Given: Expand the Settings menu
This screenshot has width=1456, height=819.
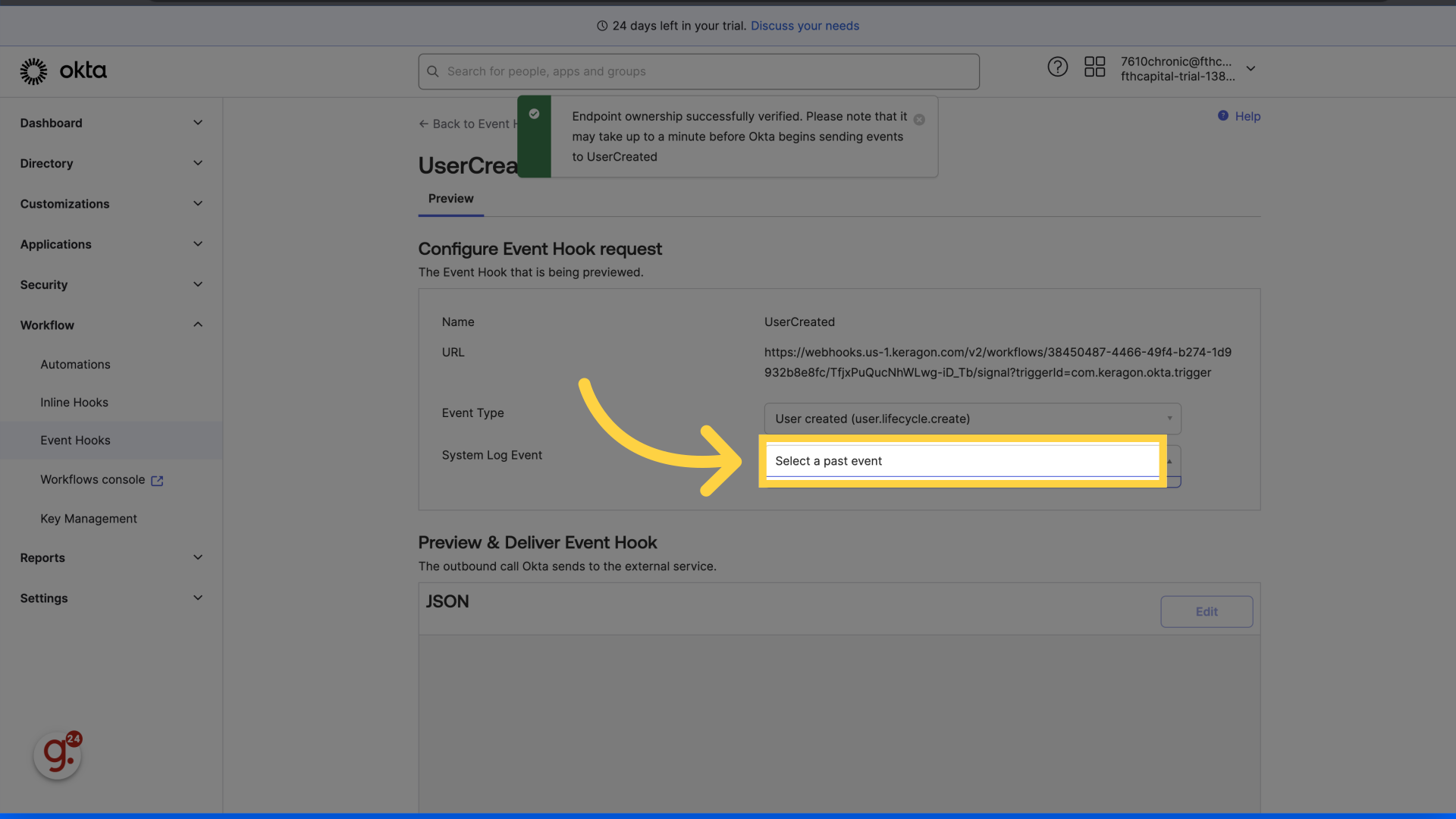Looking at the screenshot, I should (x=111, y=598).
